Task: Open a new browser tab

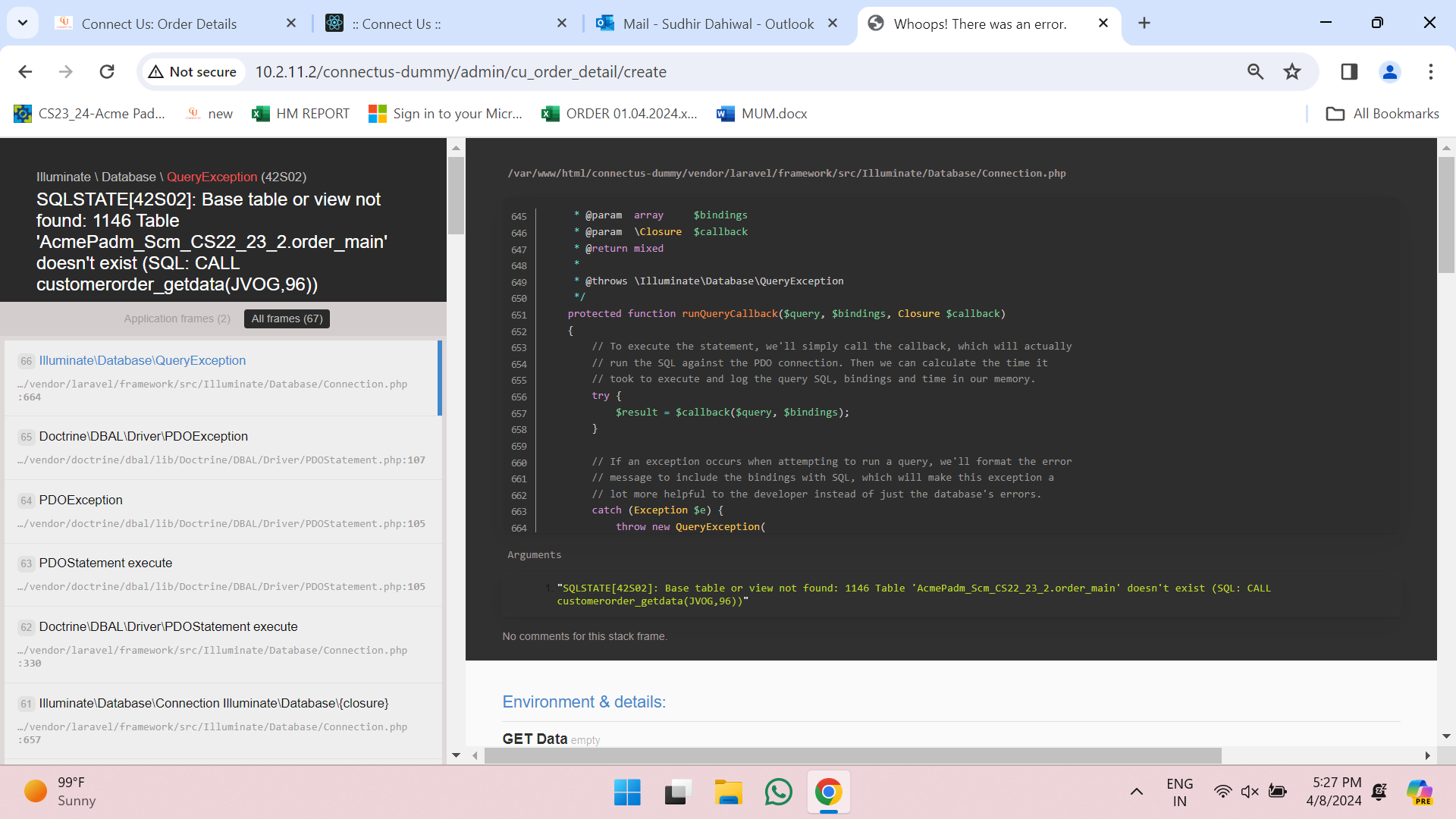Action: click(x=1144, y=24)
